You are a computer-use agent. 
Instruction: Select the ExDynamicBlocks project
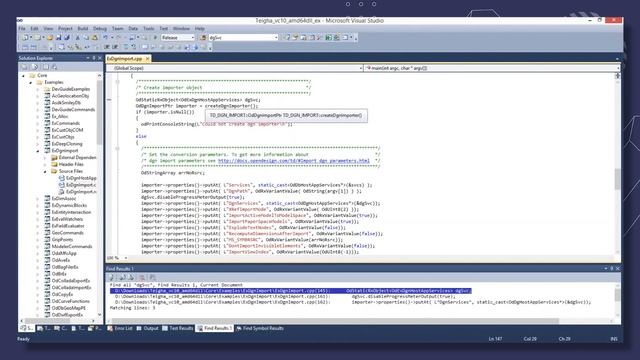tap(69, 206)
